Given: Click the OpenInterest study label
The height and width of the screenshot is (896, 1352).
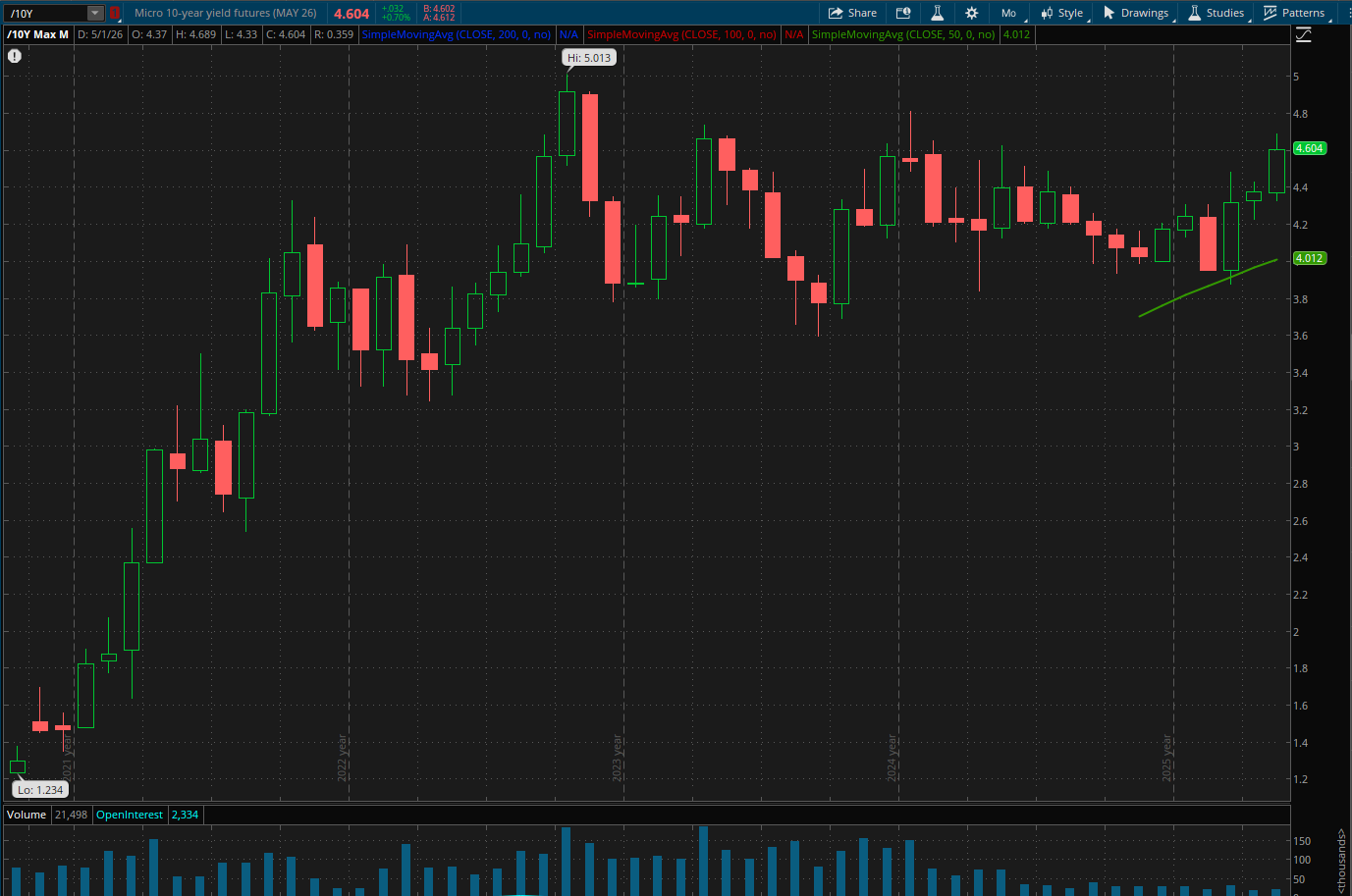Looking at the screenshot, I should [130, 815].
